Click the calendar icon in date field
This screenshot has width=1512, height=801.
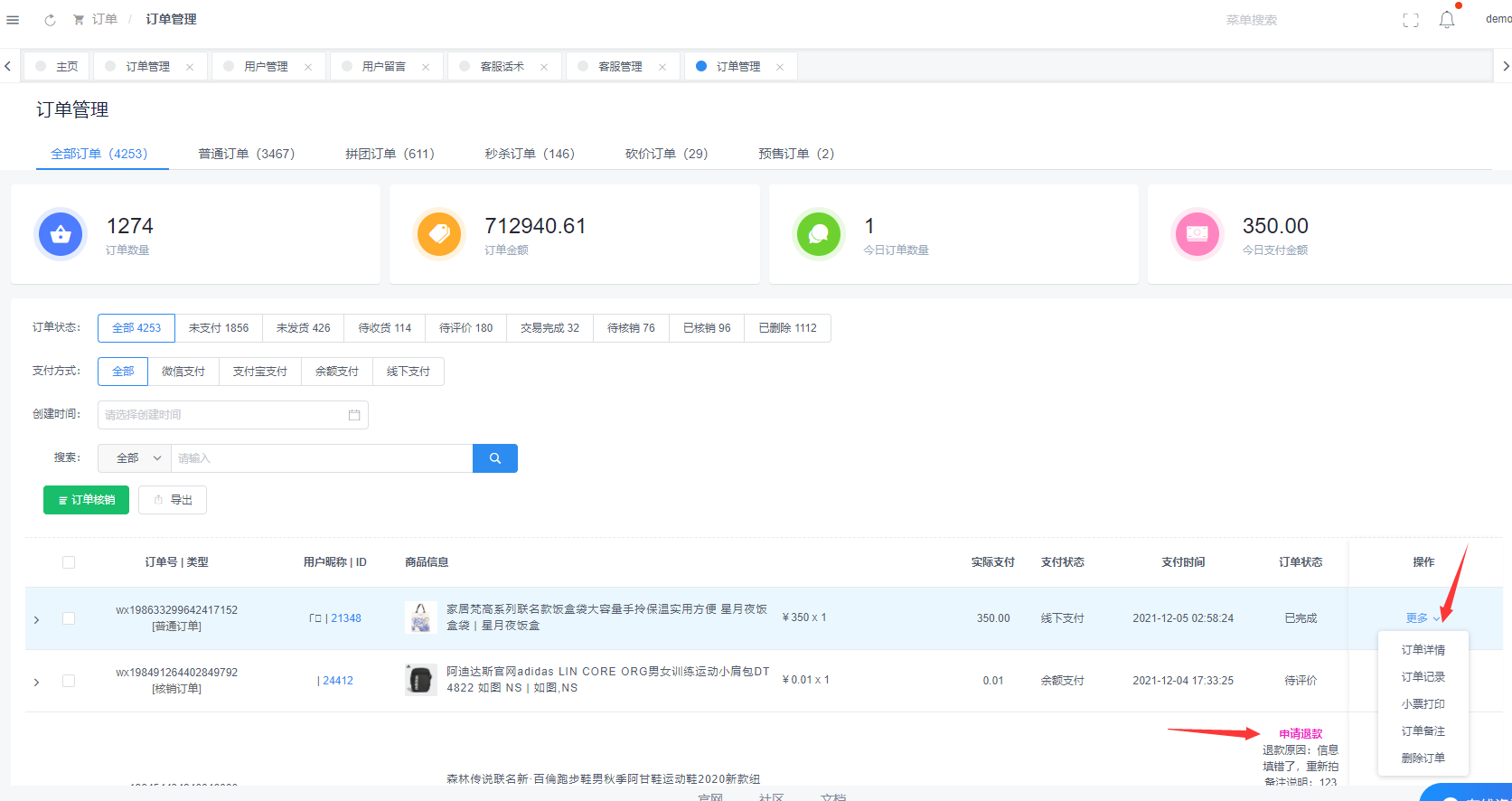[x=354, y=415]
